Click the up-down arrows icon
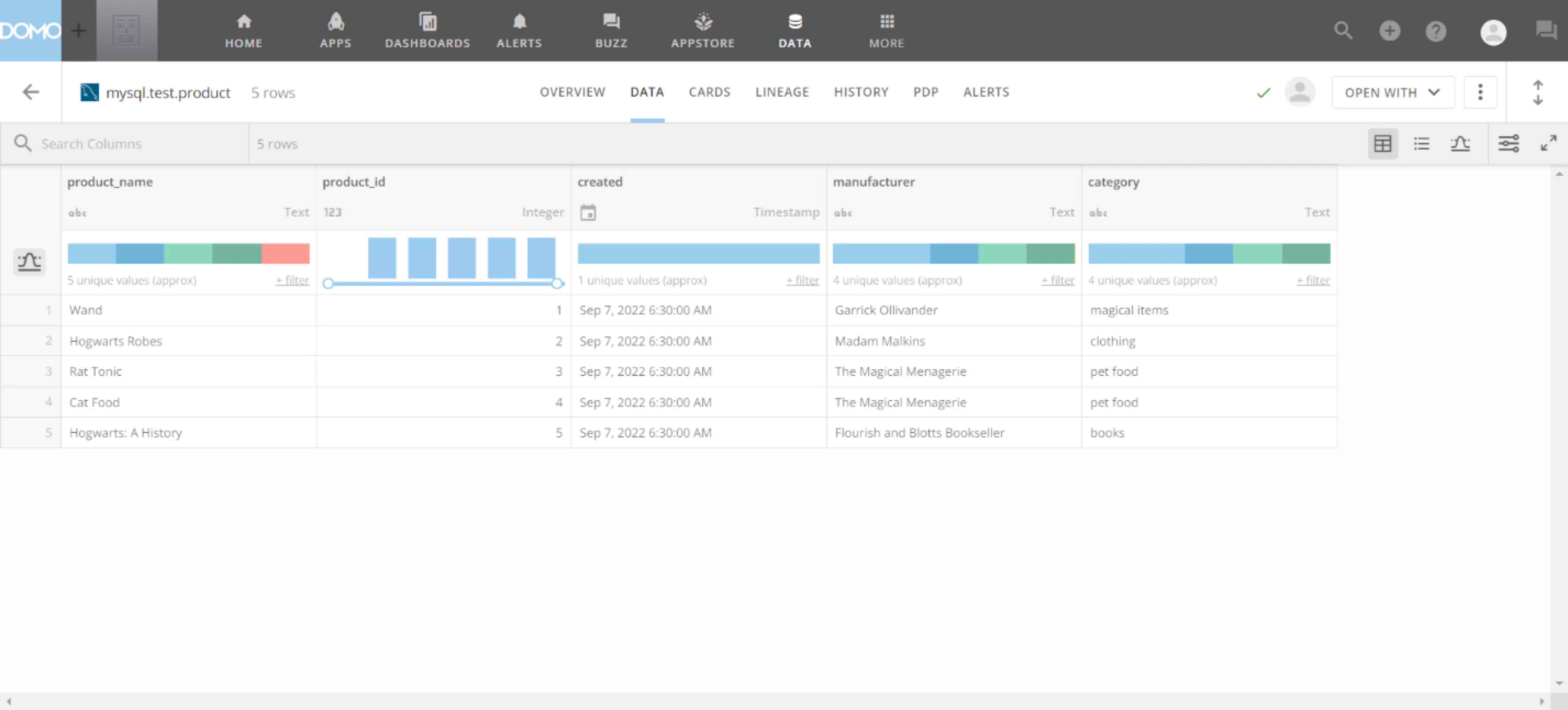The height and width of the screenshot is (710, 1568). (x=1538, y=93)
